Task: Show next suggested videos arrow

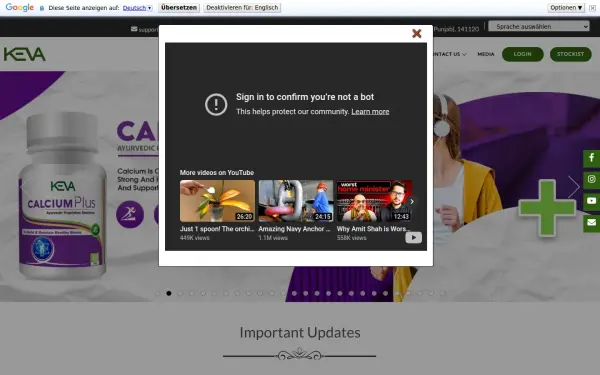Action: pyautogui.click(x=412, y=201)
